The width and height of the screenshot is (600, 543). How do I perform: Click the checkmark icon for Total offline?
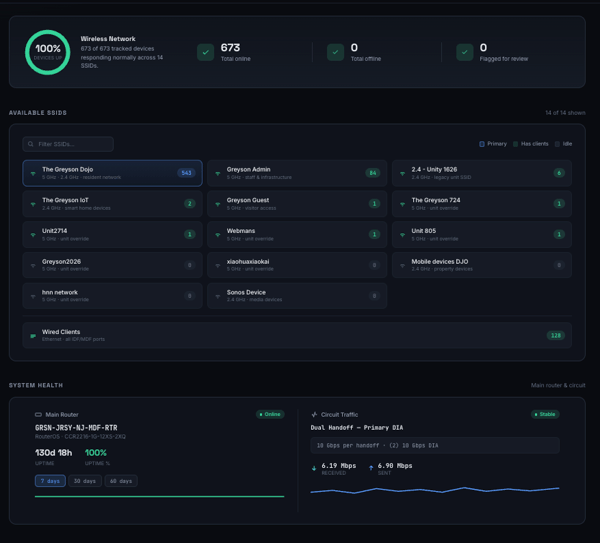point(336,52)
